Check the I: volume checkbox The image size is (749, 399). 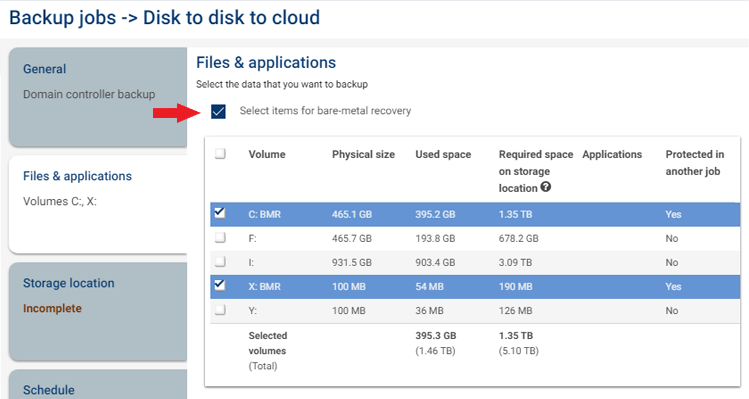[220, 261]
